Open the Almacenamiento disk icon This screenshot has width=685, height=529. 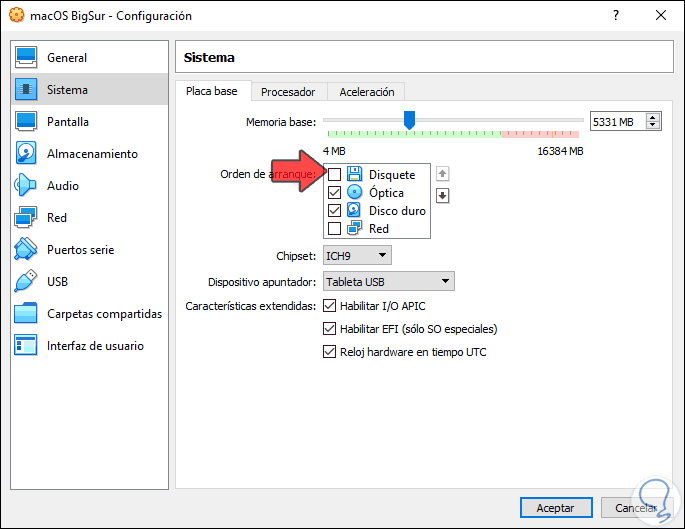pos(26,153)
